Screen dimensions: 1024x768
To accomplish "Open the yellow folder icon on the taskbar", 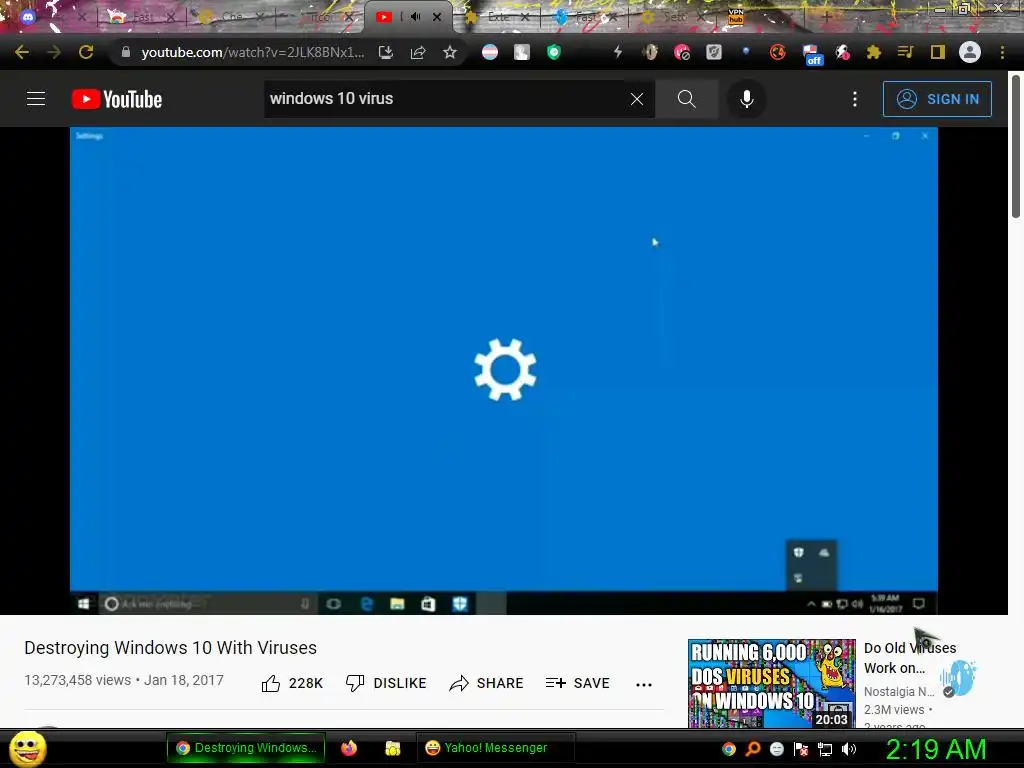I will coord(392,748).
